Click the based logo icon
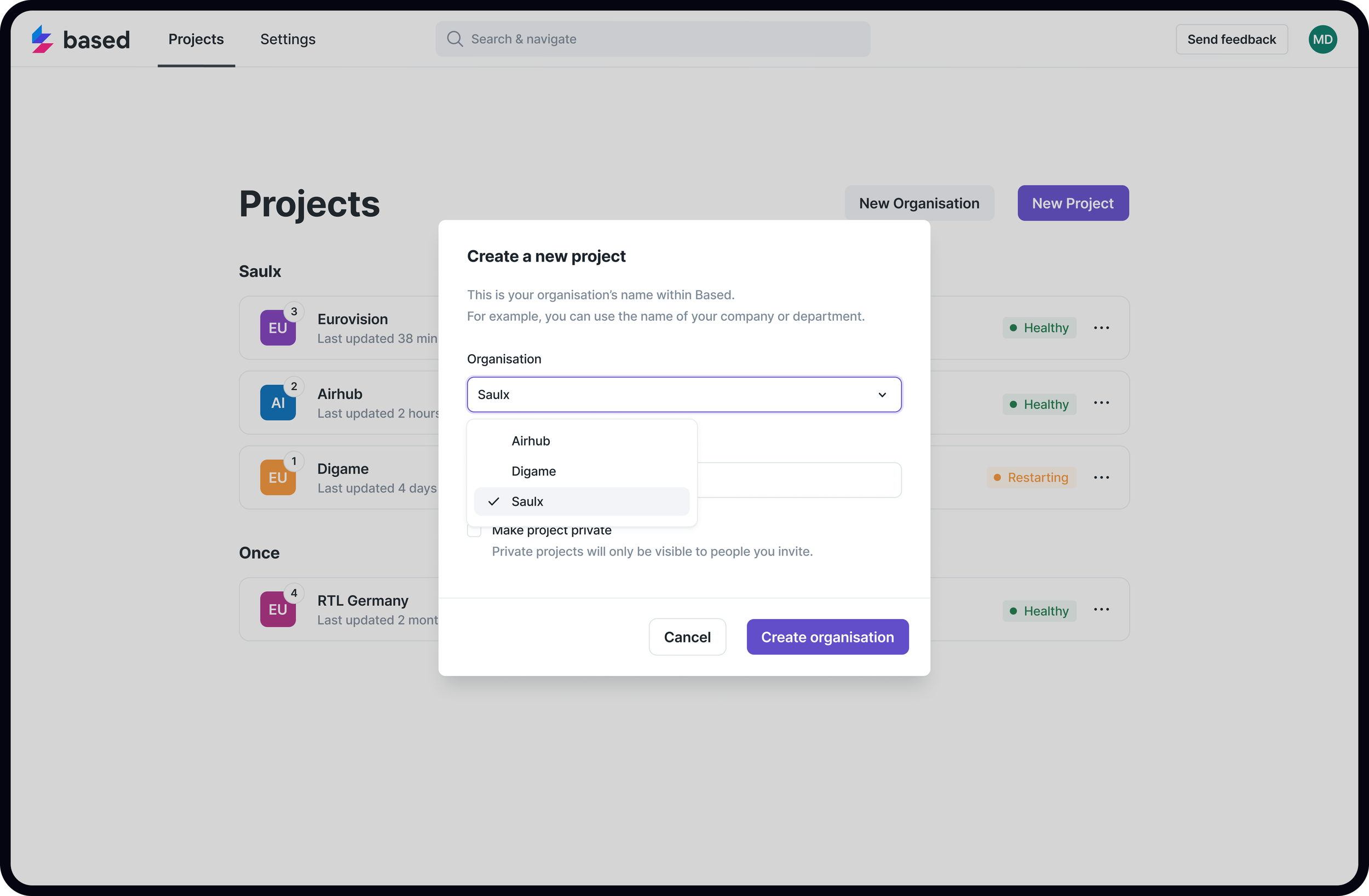 42,39
